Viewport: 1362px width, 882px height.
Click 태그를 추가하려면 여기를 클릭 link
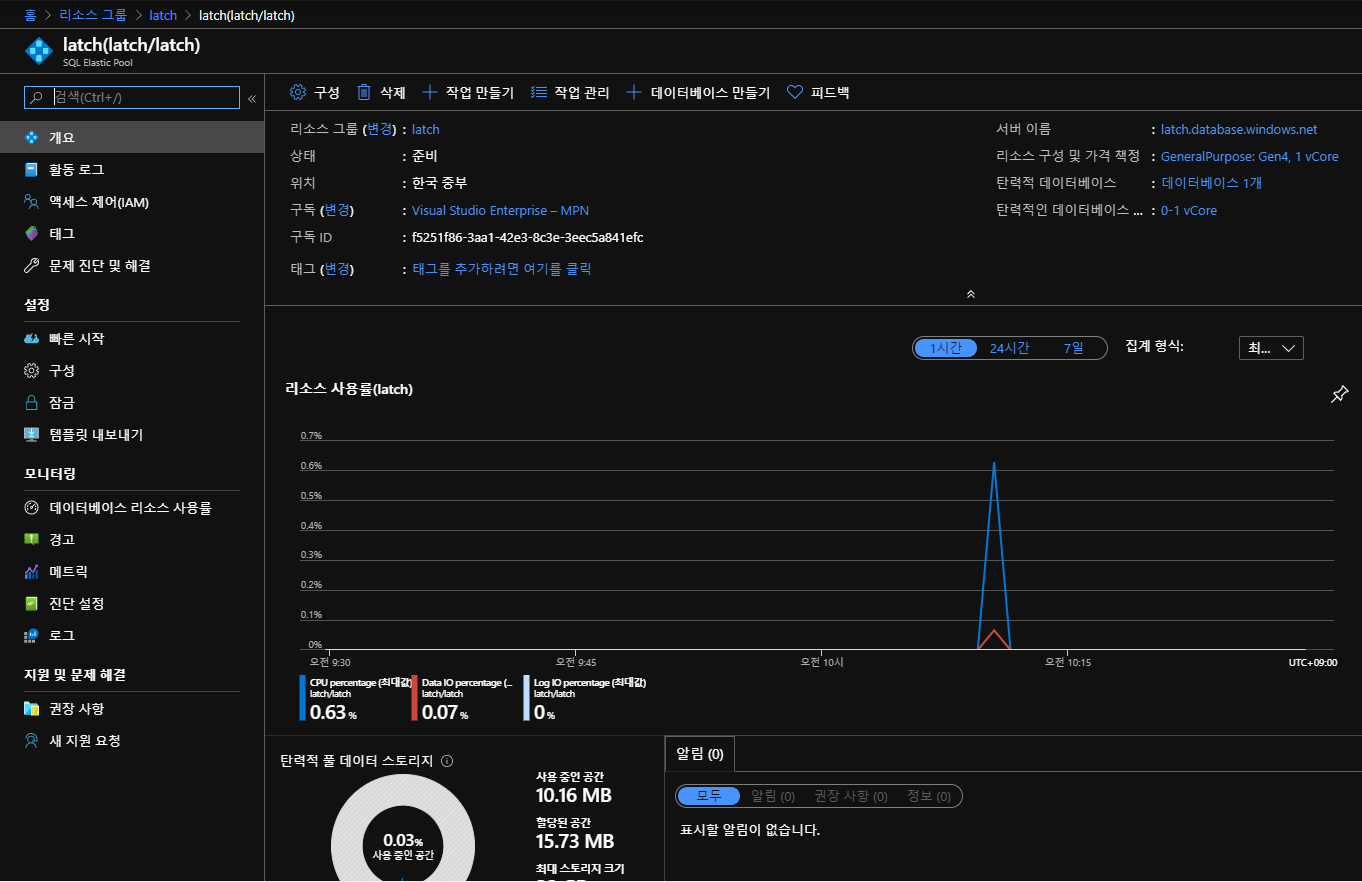pos(502,269)
